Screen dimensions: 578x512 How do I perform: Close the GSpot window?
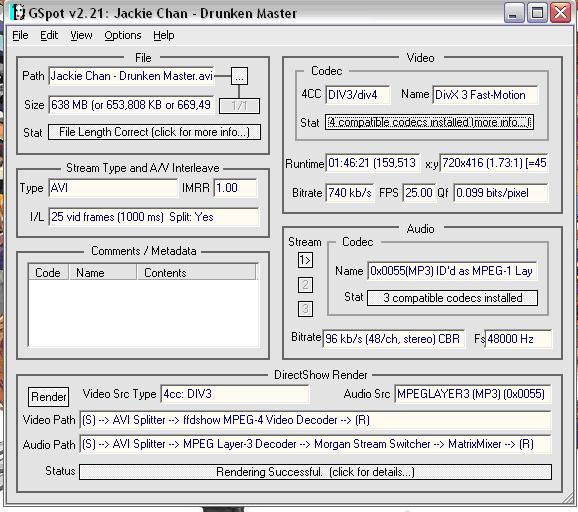[x=560, y=13]
